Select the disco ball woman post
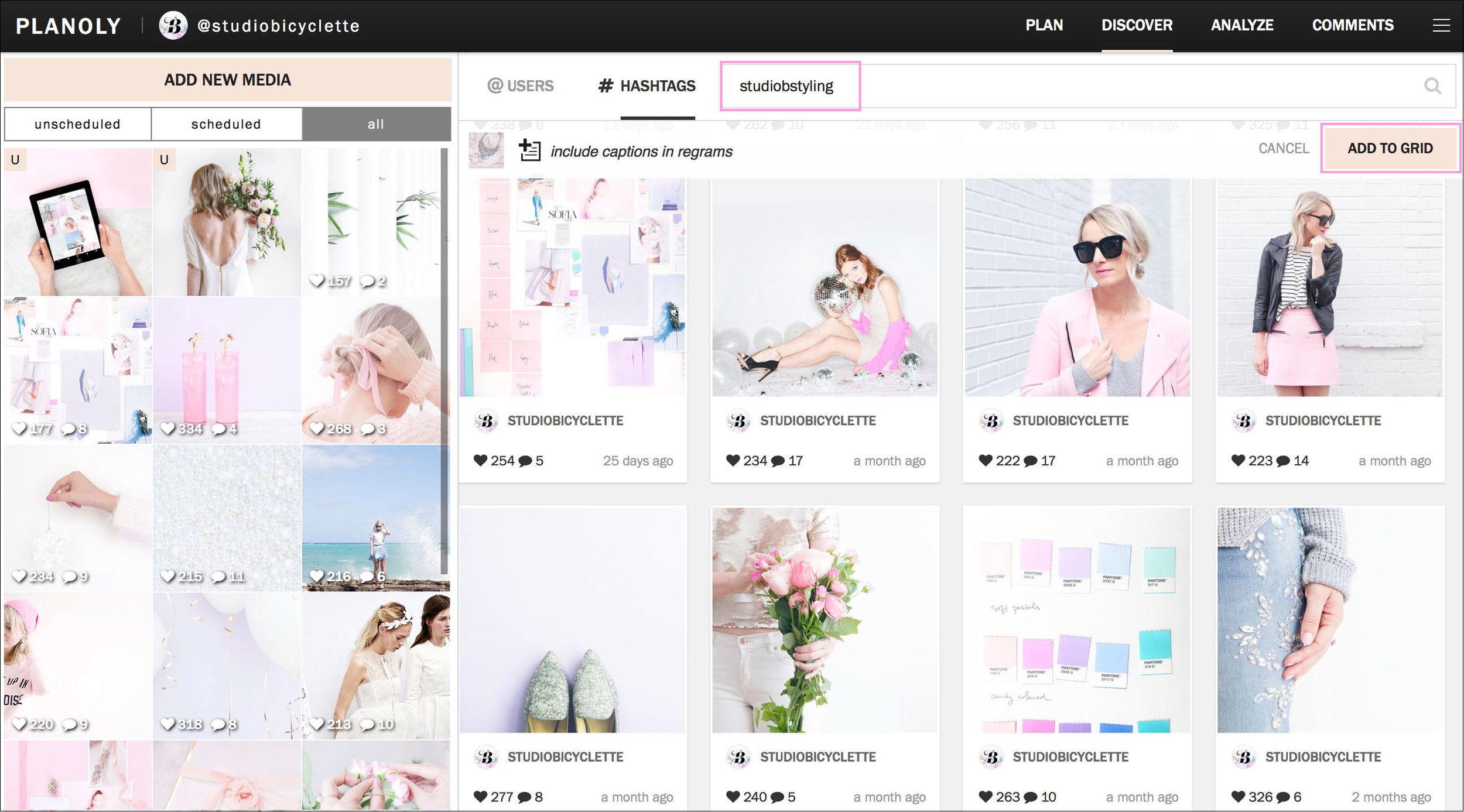 point(825,287)
